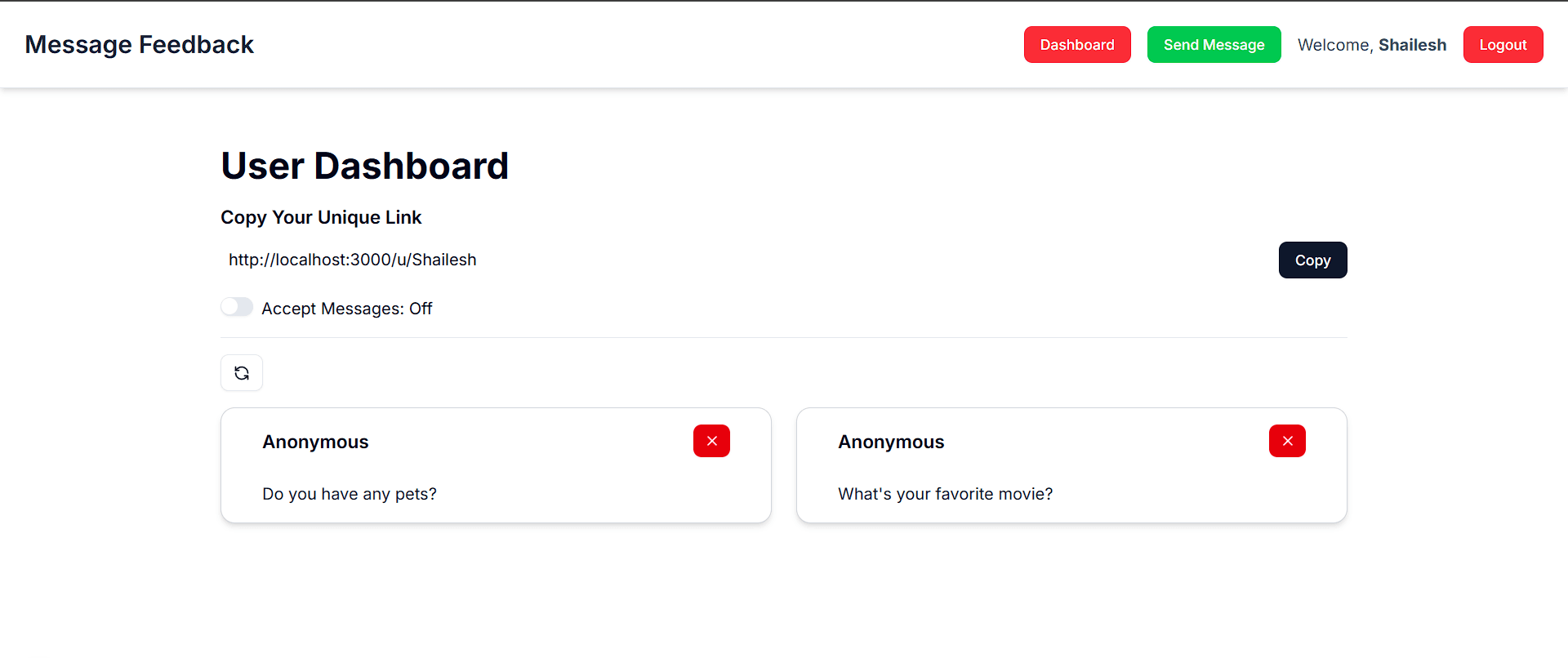Click the "Accept Messages: Off" label
The height and width of the screenshot is (658, 1568).
(346, 309)
